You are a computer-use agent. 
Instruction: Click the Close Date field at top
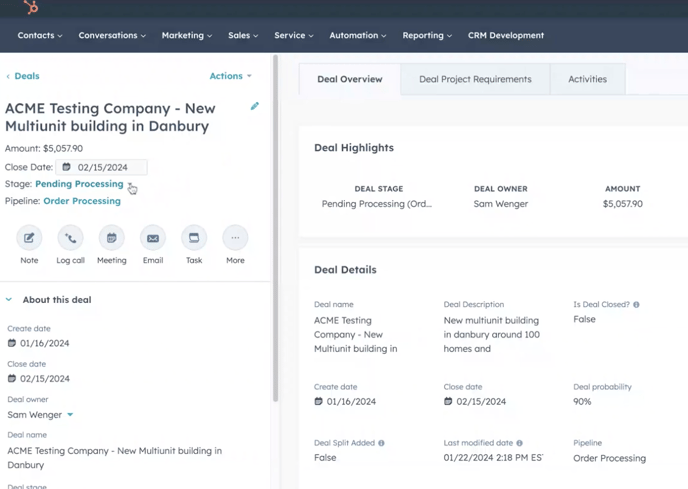point(102,167)
